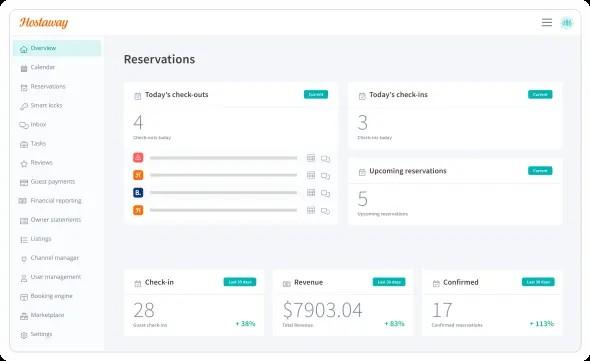590x361 pixels.
Task: Open chat icon in first check-out row
Action: tap(325, 158)
